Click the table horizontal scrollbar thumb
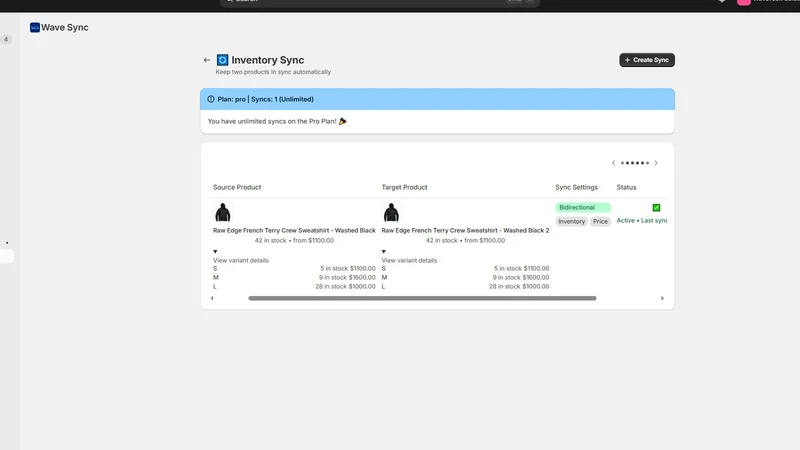The image size is (800, 450). pyautogui.click(x=422, y=298)
